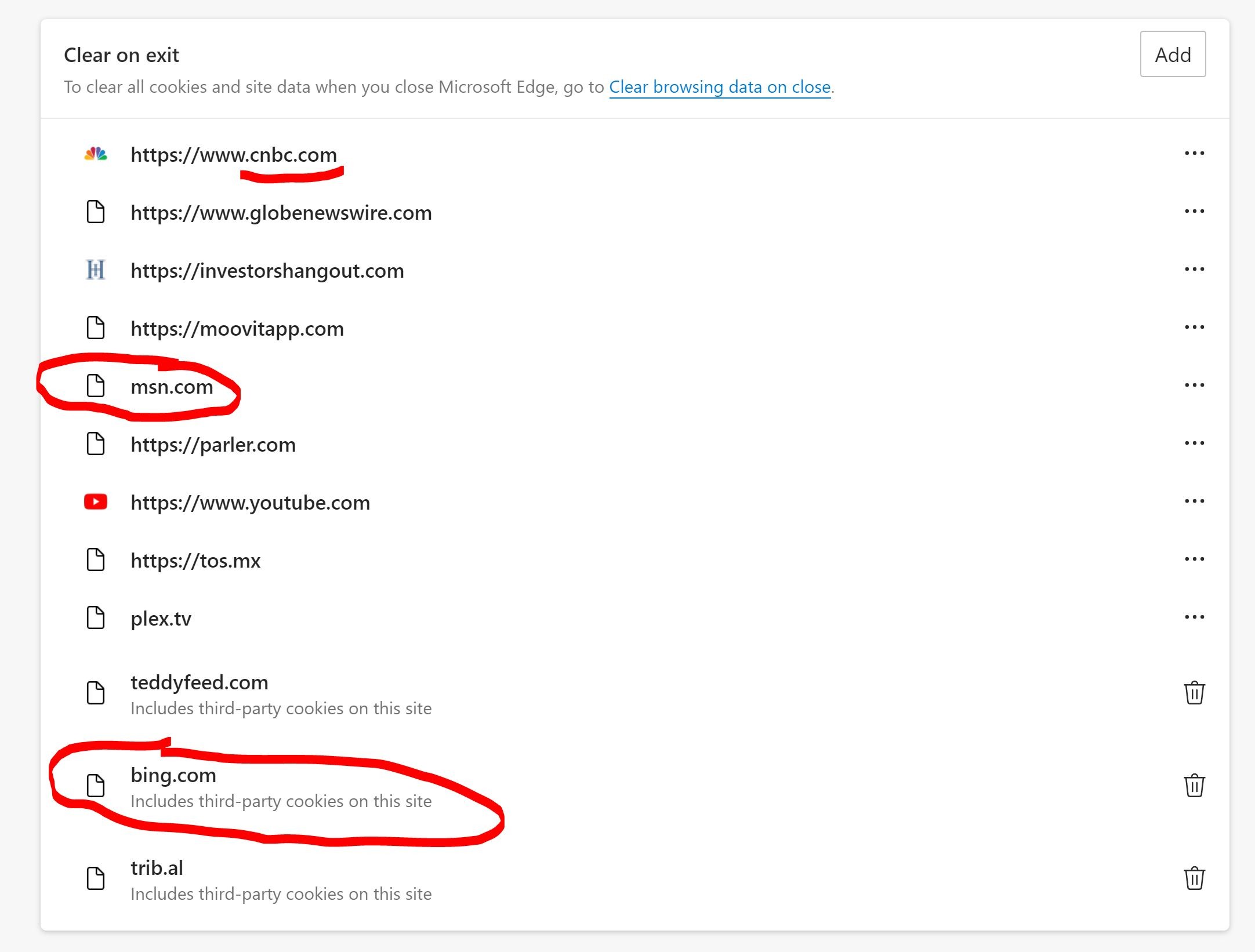Delete the teddyfeed.com entry with trash icon
This screenshot has width=1255, height=952.
point(1194,693)
